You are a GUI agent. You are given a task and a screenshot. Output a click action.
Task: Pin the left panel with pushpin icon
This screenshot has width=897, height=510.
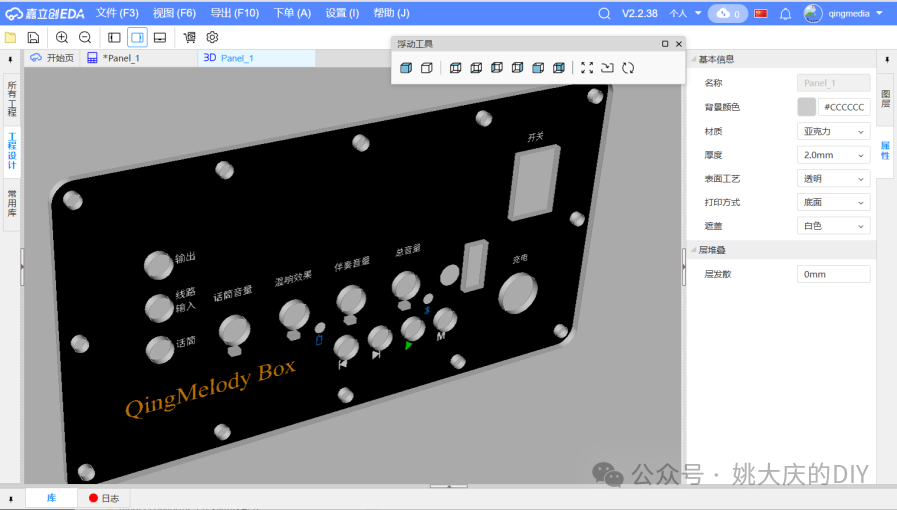click(x=10, y=59)
